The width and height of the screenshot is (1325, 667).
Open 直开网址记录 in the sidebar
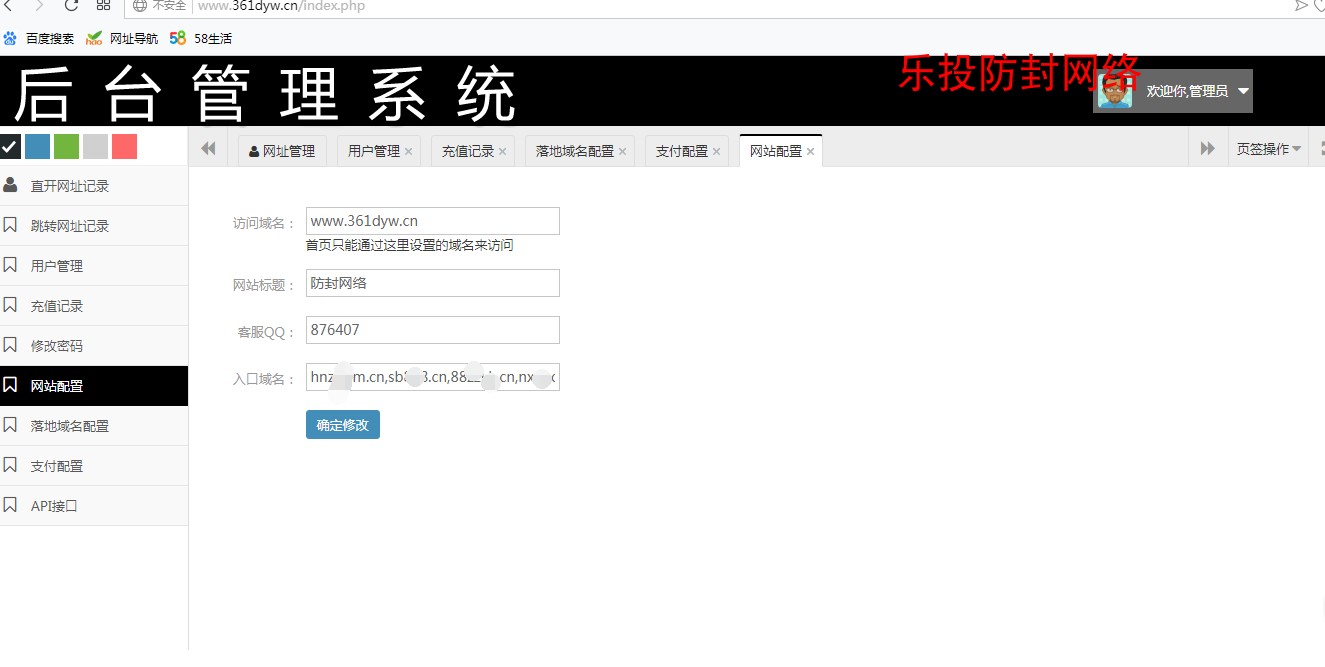70,186
